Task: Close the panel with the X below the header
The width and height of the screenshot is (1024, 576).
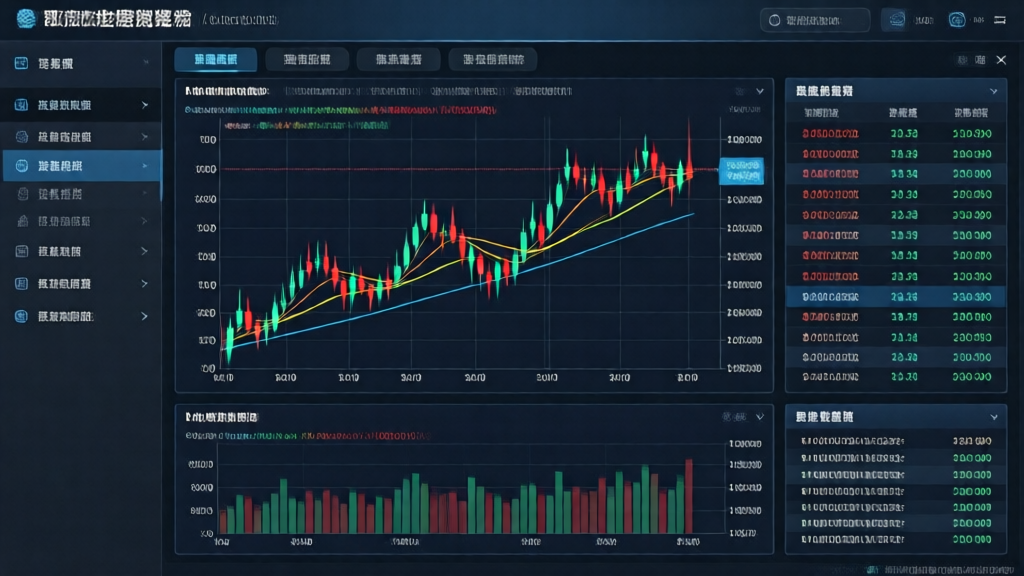Action: coord(1001,60)
